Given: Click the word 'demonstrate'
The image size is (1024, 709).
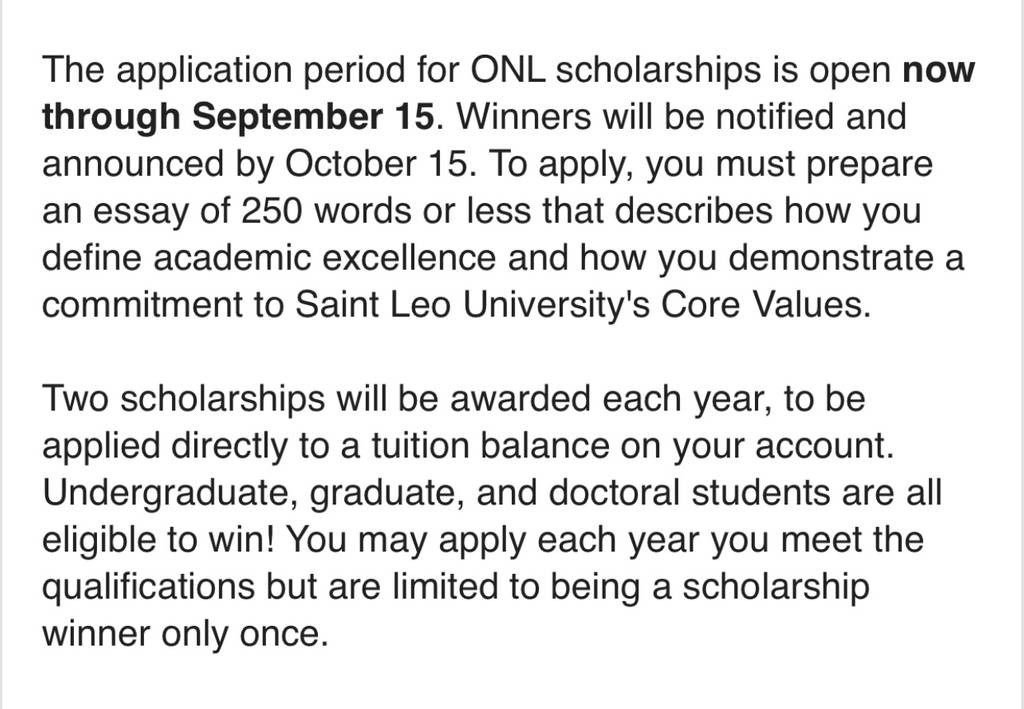Looking at the screenshot, I should [829, 257].
